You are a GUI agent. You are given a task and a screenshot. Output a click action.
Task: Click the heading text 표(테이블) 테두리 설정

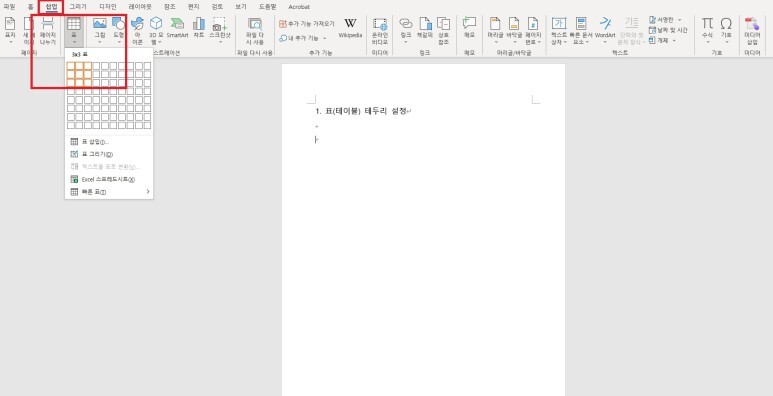point(365,111)
